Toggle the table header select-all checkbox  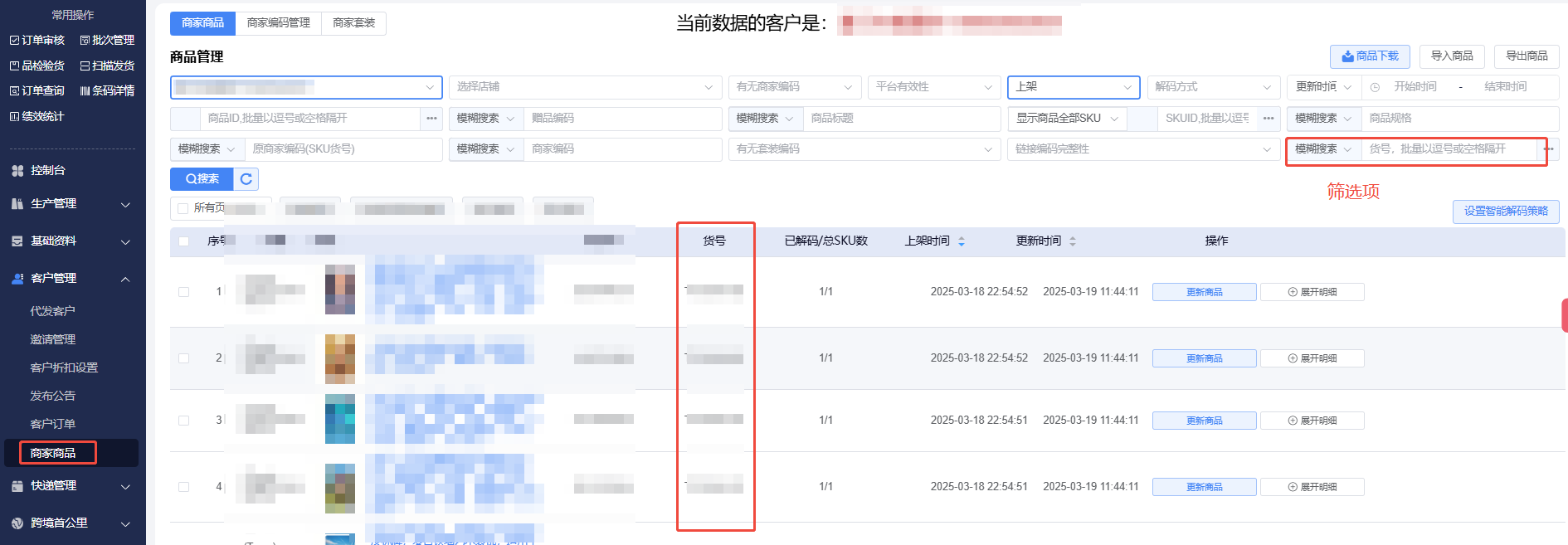183,241
